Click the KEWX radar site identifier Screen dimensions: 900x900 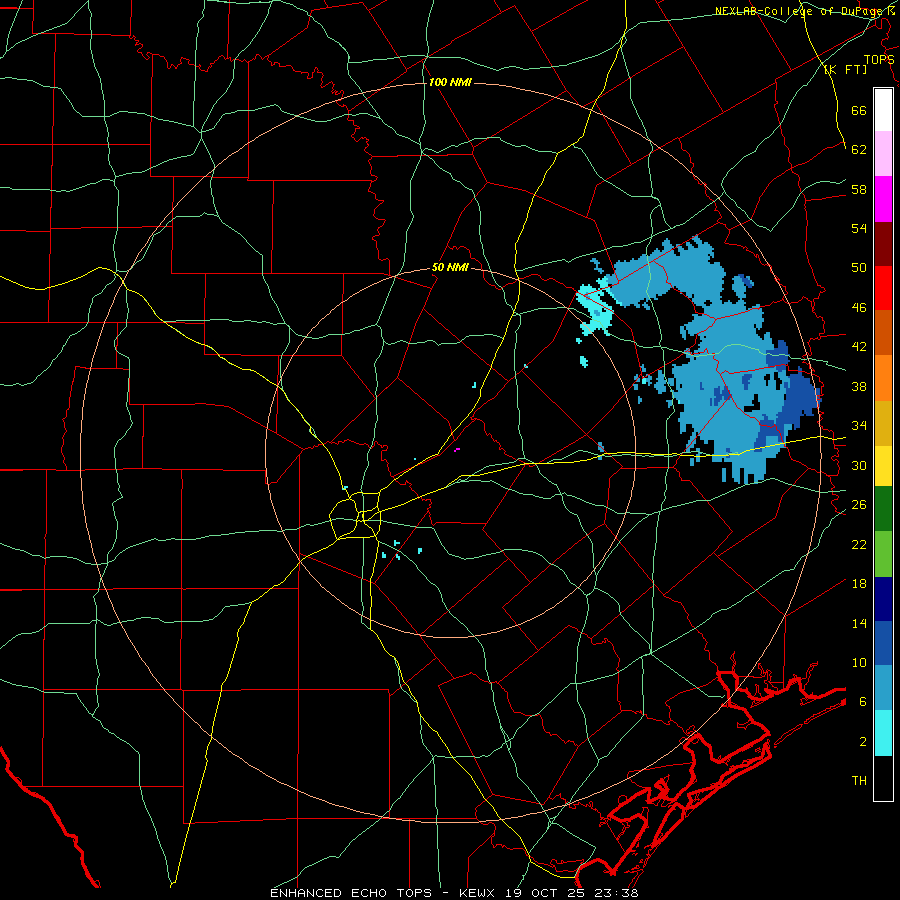tap(479, 893)
